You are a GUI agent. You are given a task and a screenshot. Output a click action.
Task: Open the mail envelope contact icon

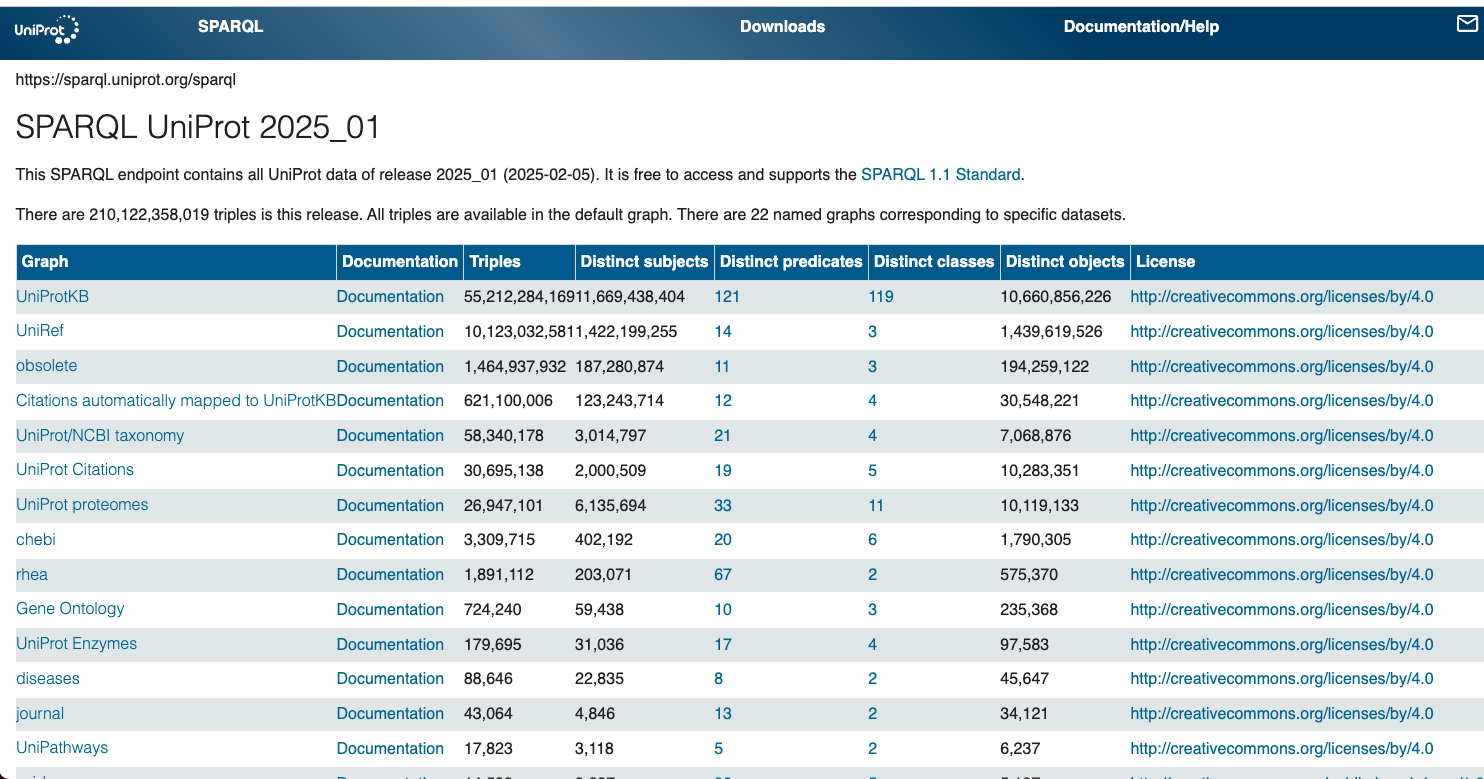tap(1467, 24)
